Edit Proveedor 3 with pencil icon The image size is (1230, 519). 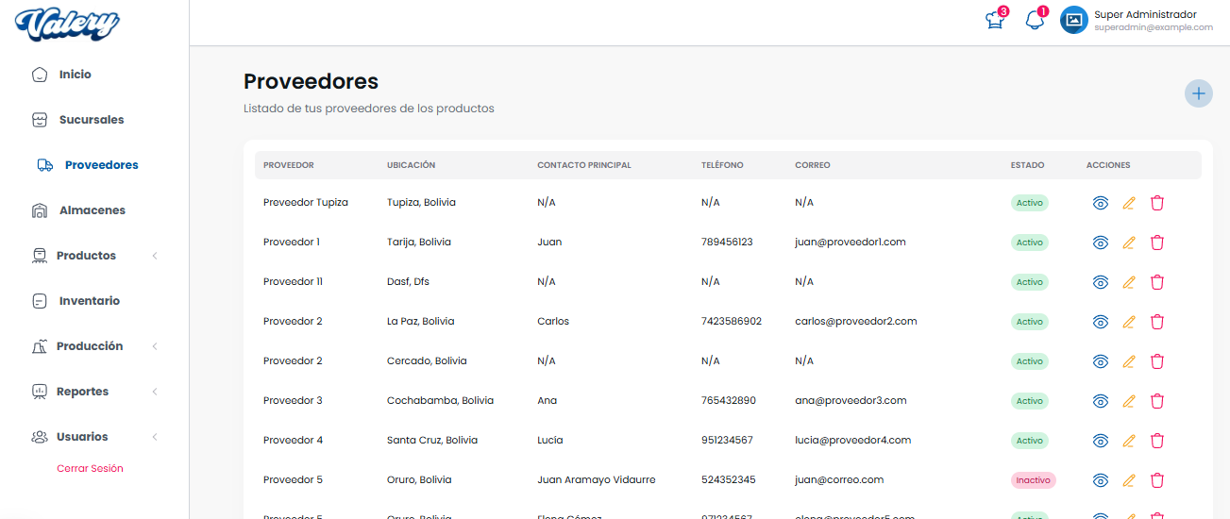pyautogui.click(x=1129, y=401)
